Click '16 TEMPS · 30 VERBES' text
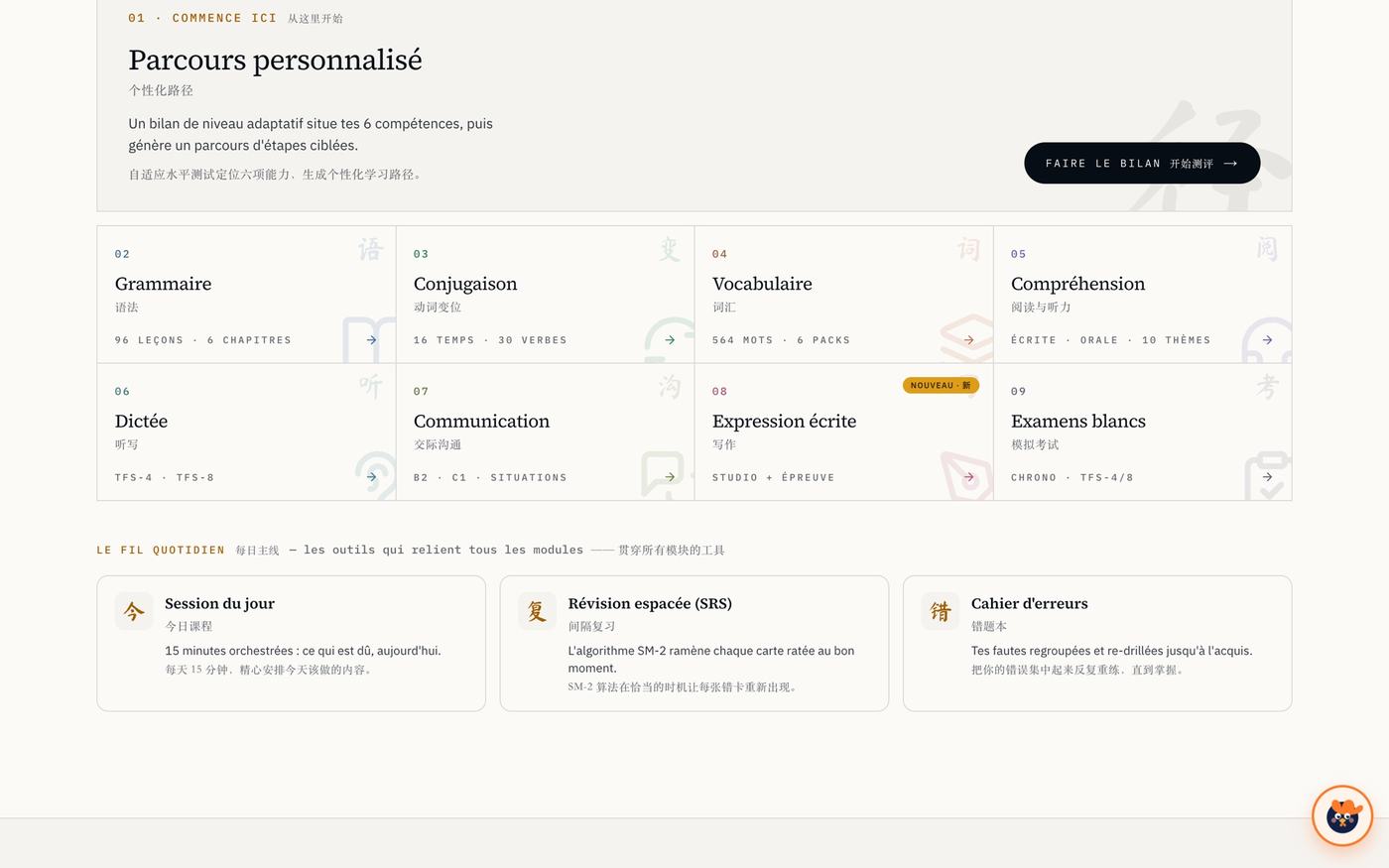Image resolution: width=1389 pixels, height=868 pixels. (x=490, y=340)
